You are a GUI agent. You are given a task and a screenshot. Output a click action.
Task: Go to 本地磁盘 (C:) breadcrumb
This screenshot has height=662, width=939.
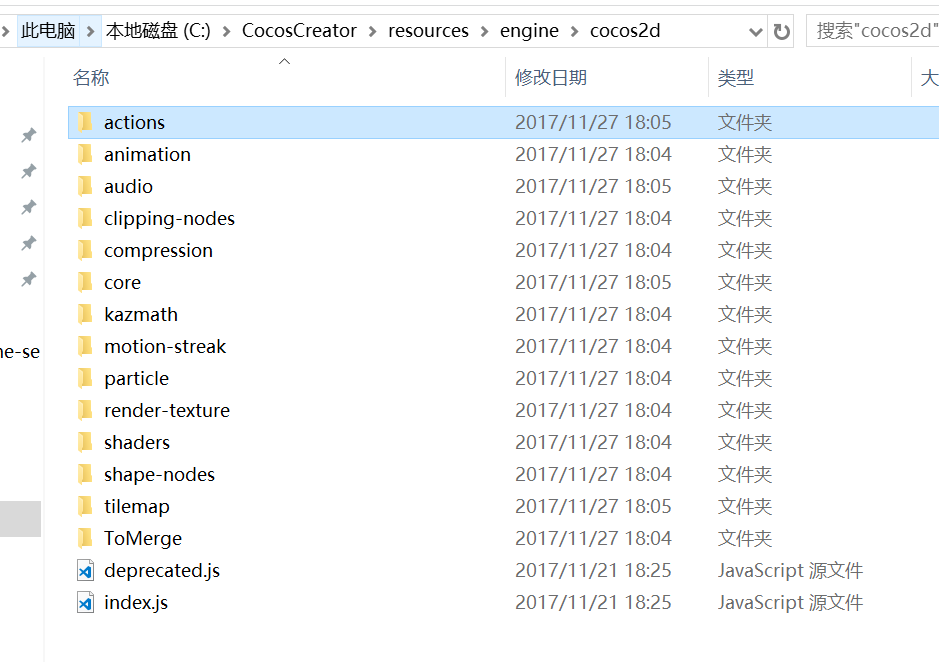point(158,31)
